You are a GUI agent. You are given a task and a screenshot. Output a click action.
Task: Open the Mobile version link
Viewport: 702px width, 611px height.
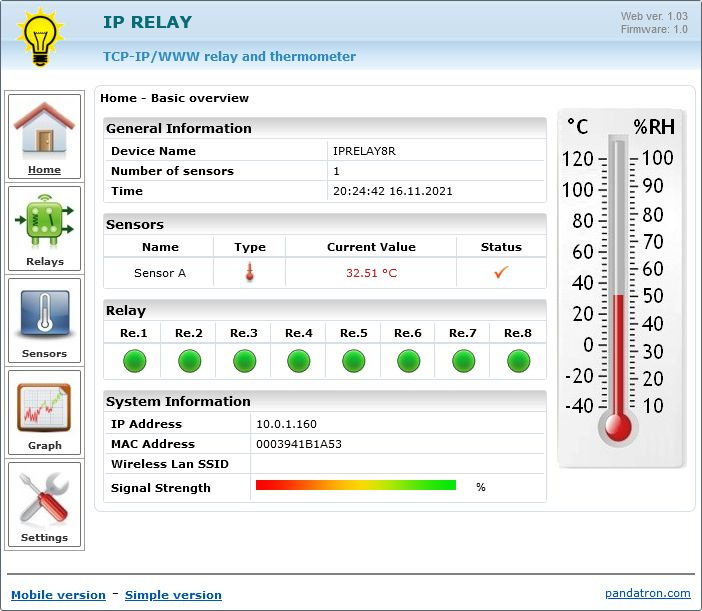tap(58, 595)
